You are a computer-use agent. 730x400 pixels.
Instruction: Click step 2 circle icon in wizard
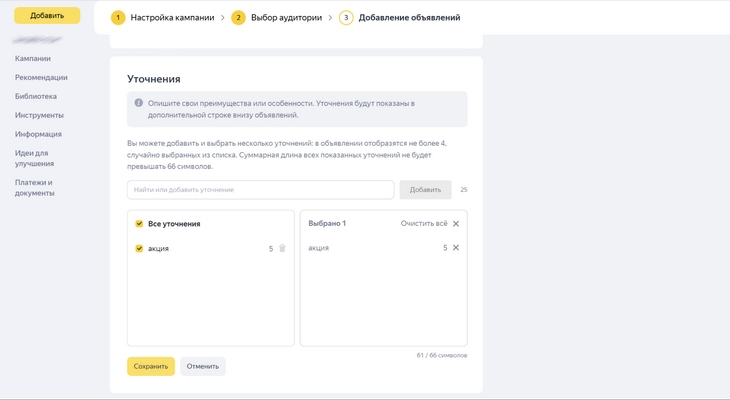[238, 18]
